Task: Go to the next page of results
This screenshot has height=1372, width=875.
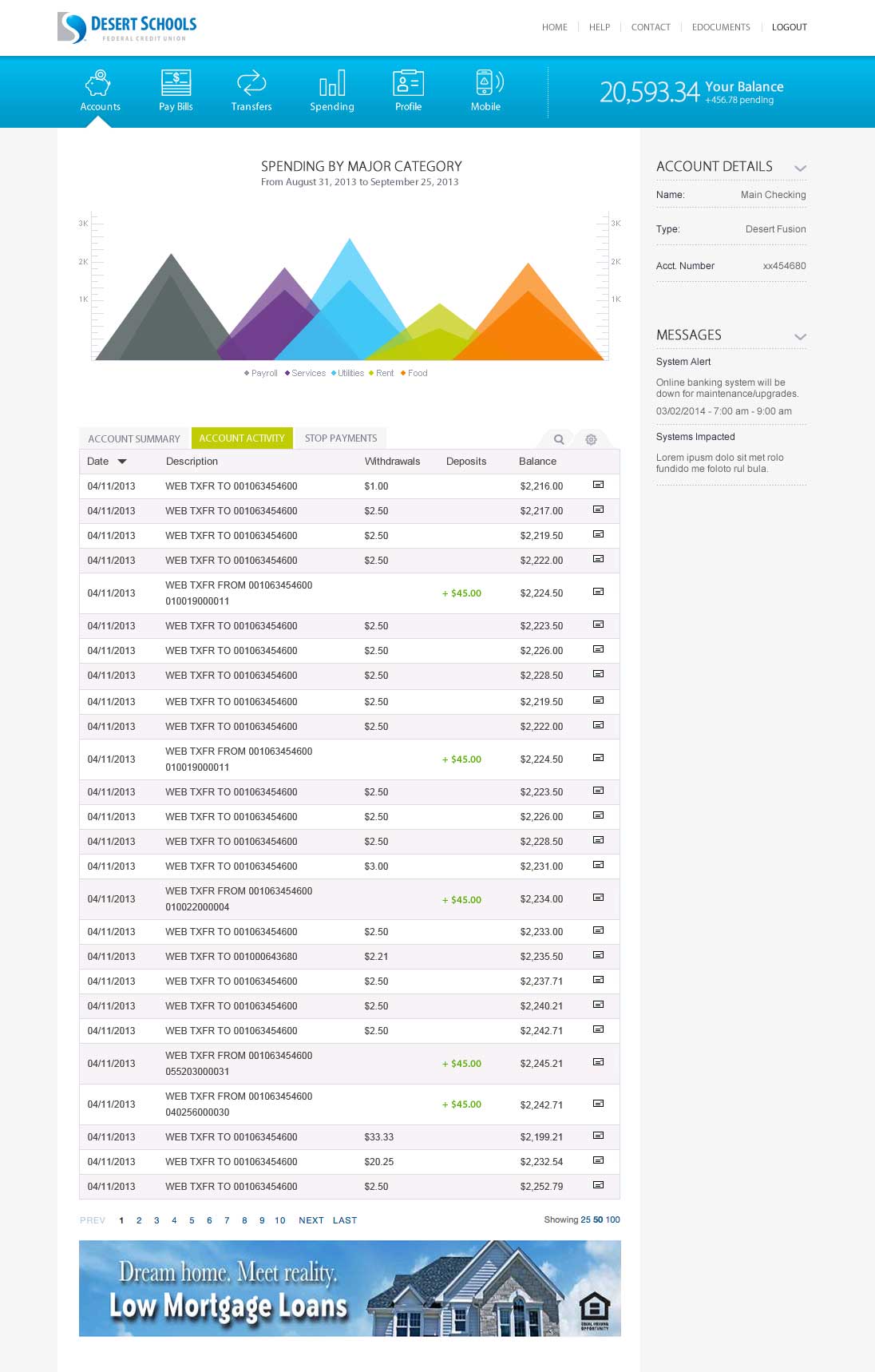Action: pyautogui.click(x=311, y=1220)
